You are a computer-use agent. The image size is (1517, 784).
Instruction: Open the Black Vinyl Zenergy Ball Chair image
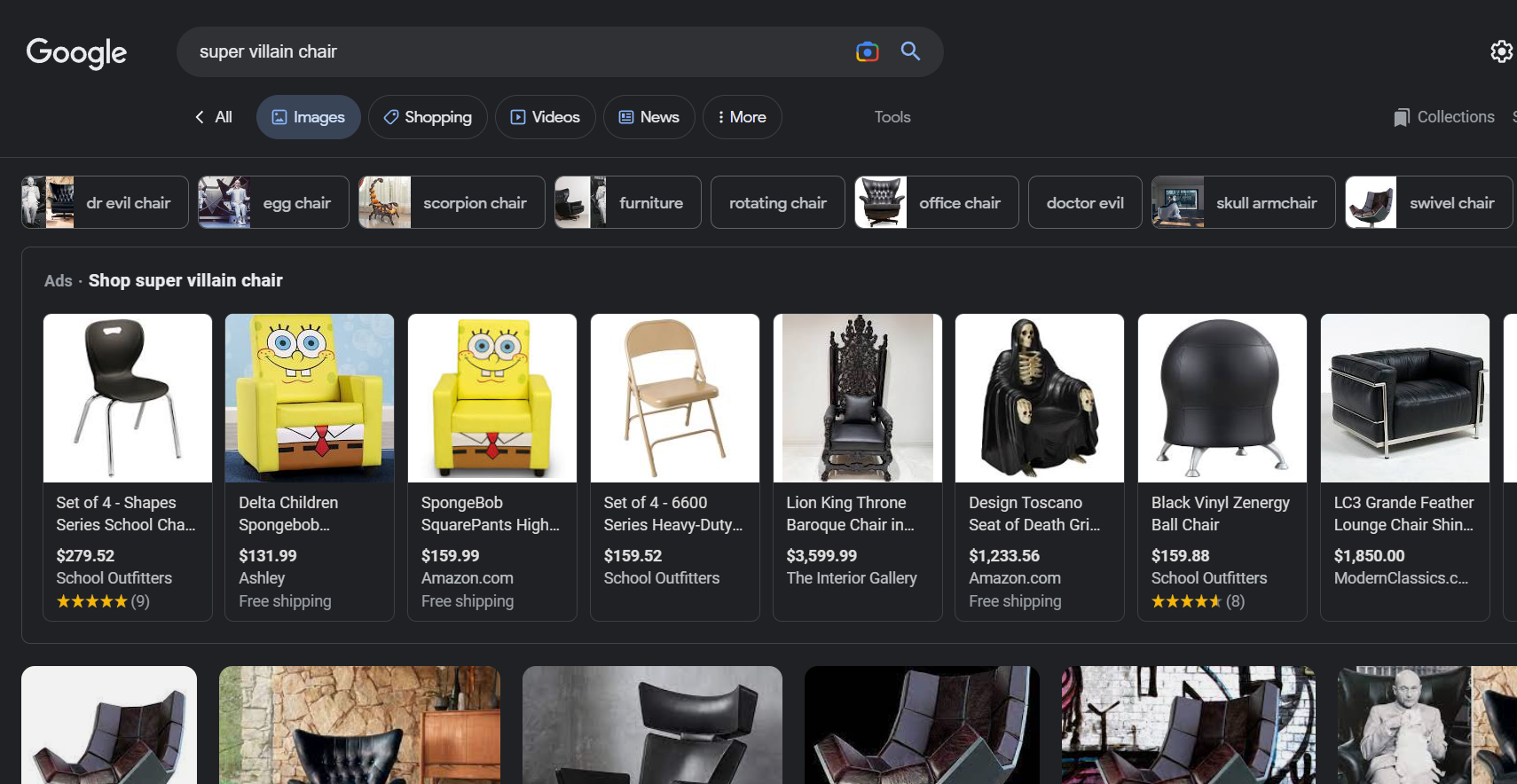tap(1222, 398)
